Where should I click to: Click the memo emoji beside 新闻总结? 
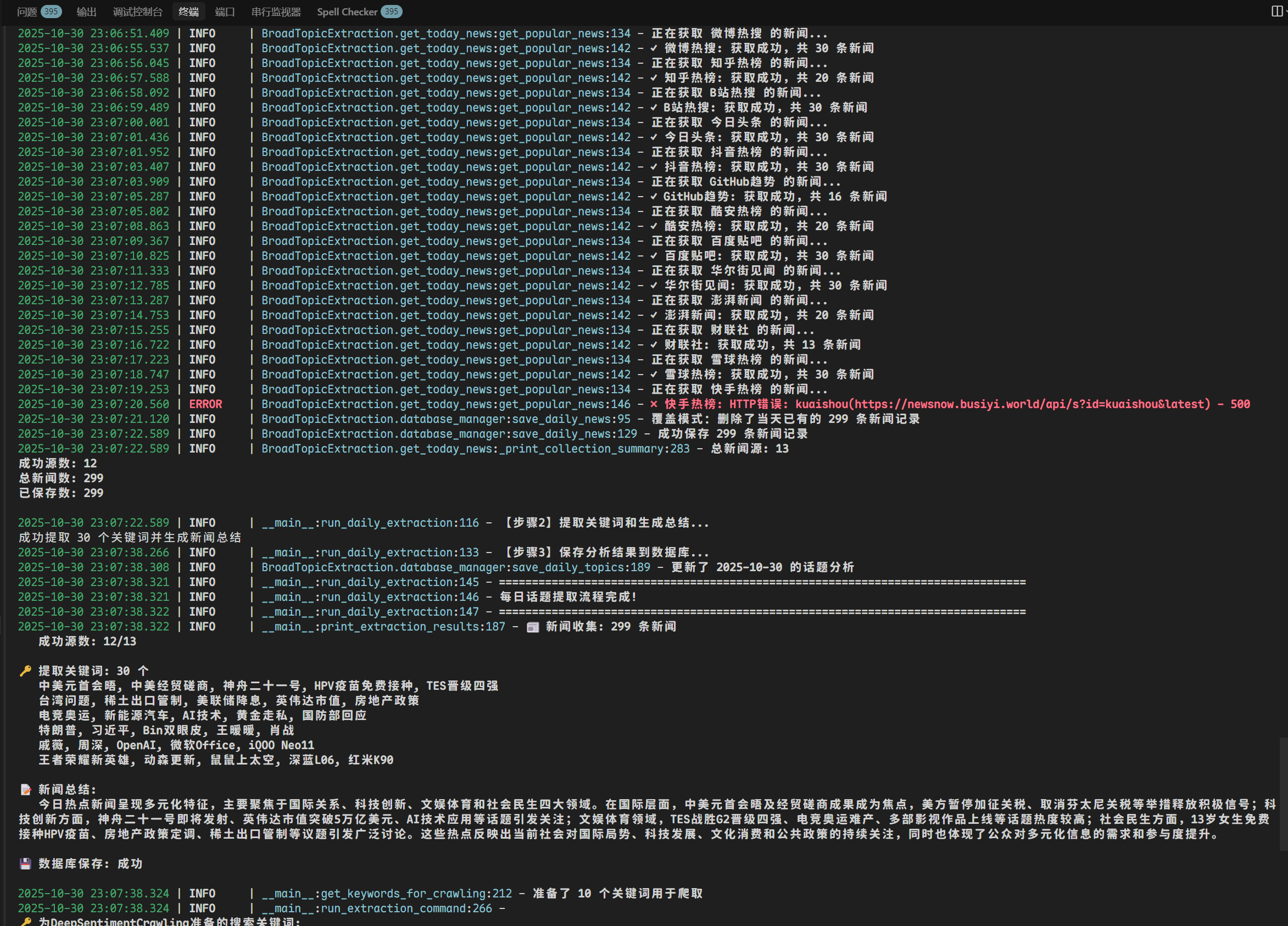[26, 790]
